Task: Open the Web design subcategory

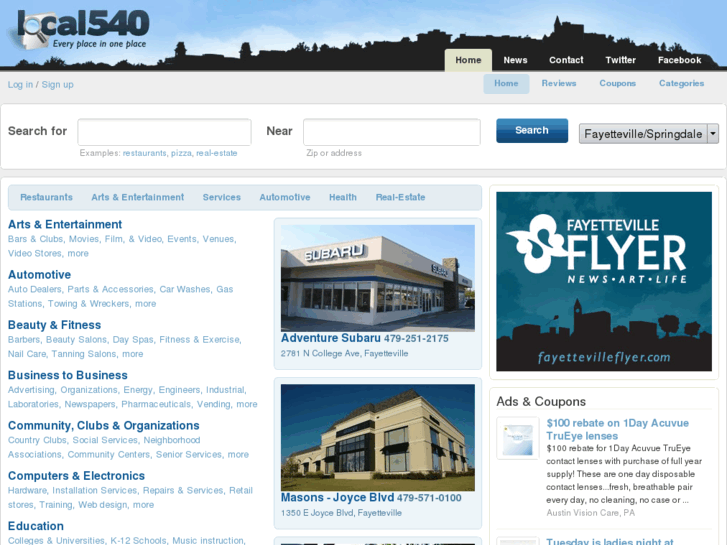Action: 102,505
